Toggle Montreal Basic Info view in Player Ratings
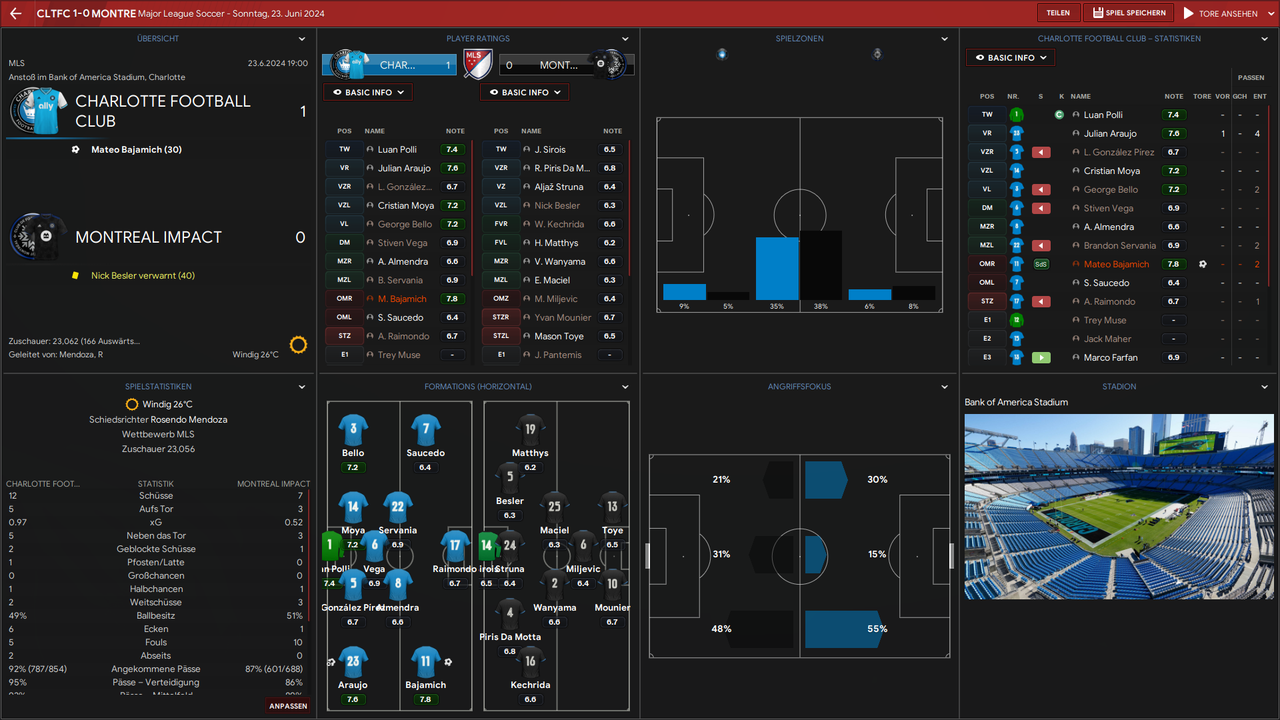The image size is (1280, 720). (524, 92)
